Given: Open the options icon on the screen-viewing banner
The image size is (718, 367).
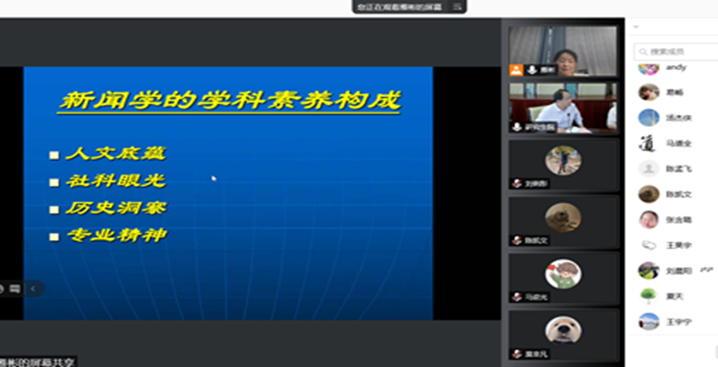Looking at the screenshot, I should pyautogui.click(x=457, y=6).
